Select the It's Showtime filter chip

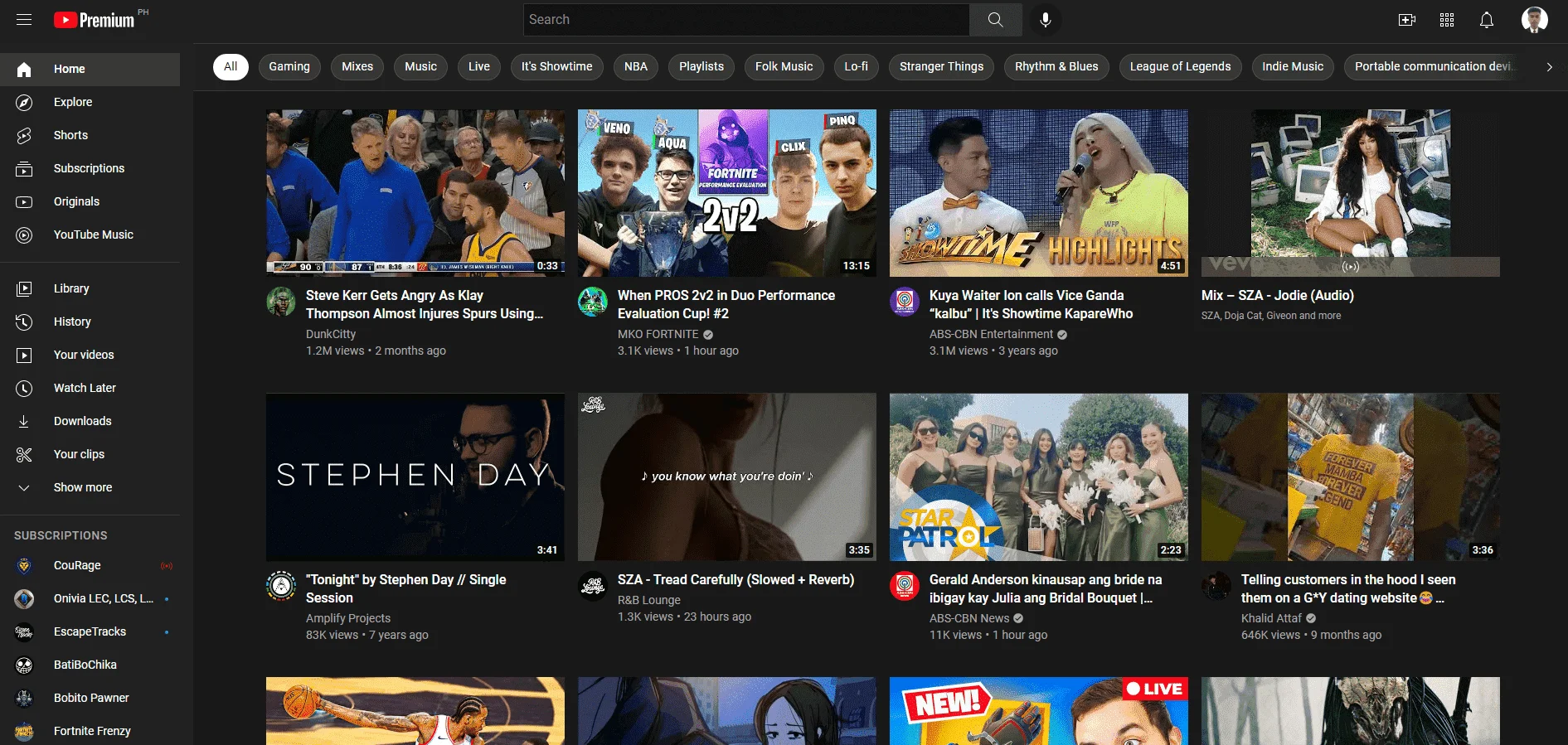pos(557,67)
